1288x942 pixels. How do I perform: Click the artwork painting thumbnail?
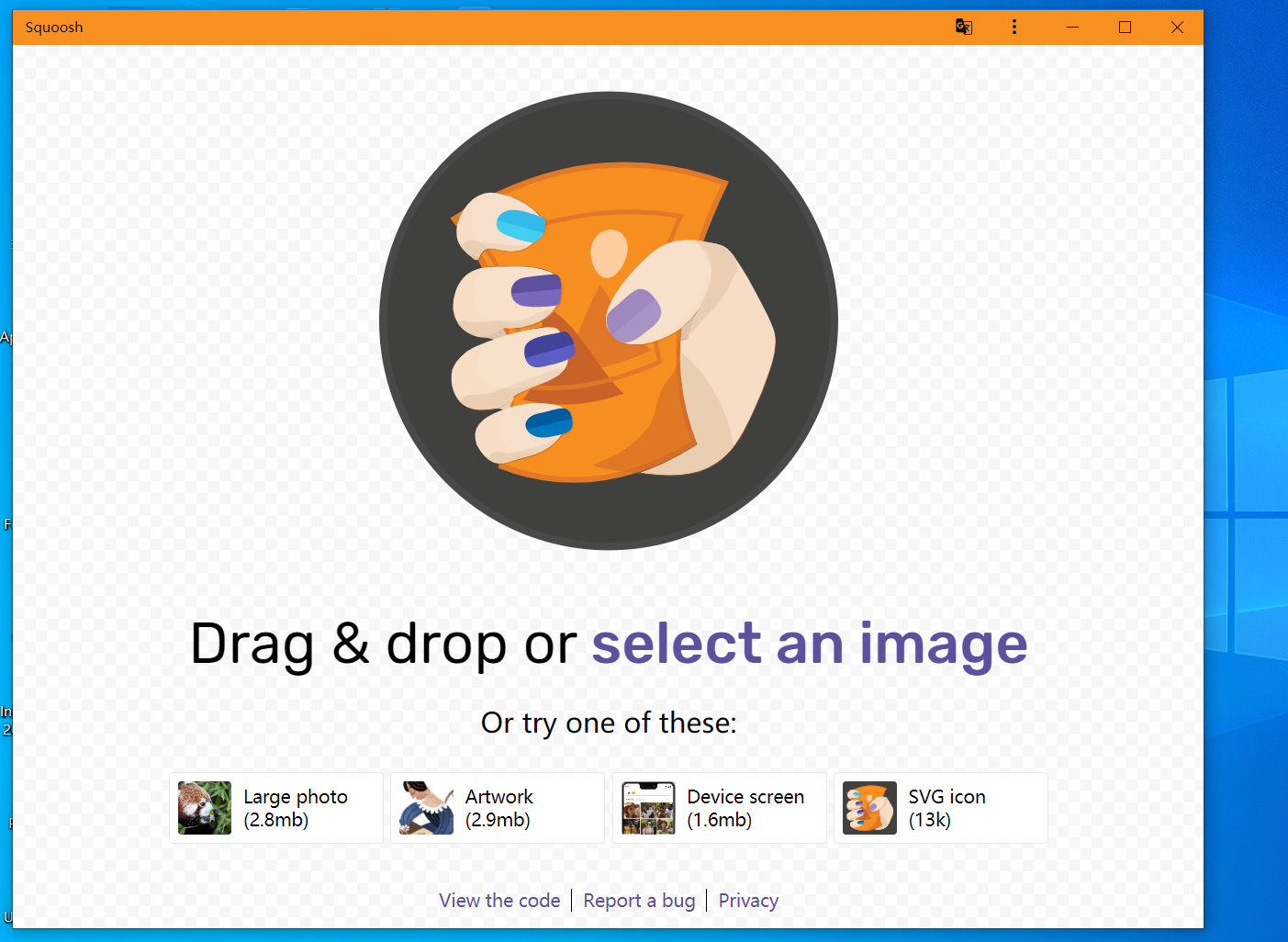(427, 808)
